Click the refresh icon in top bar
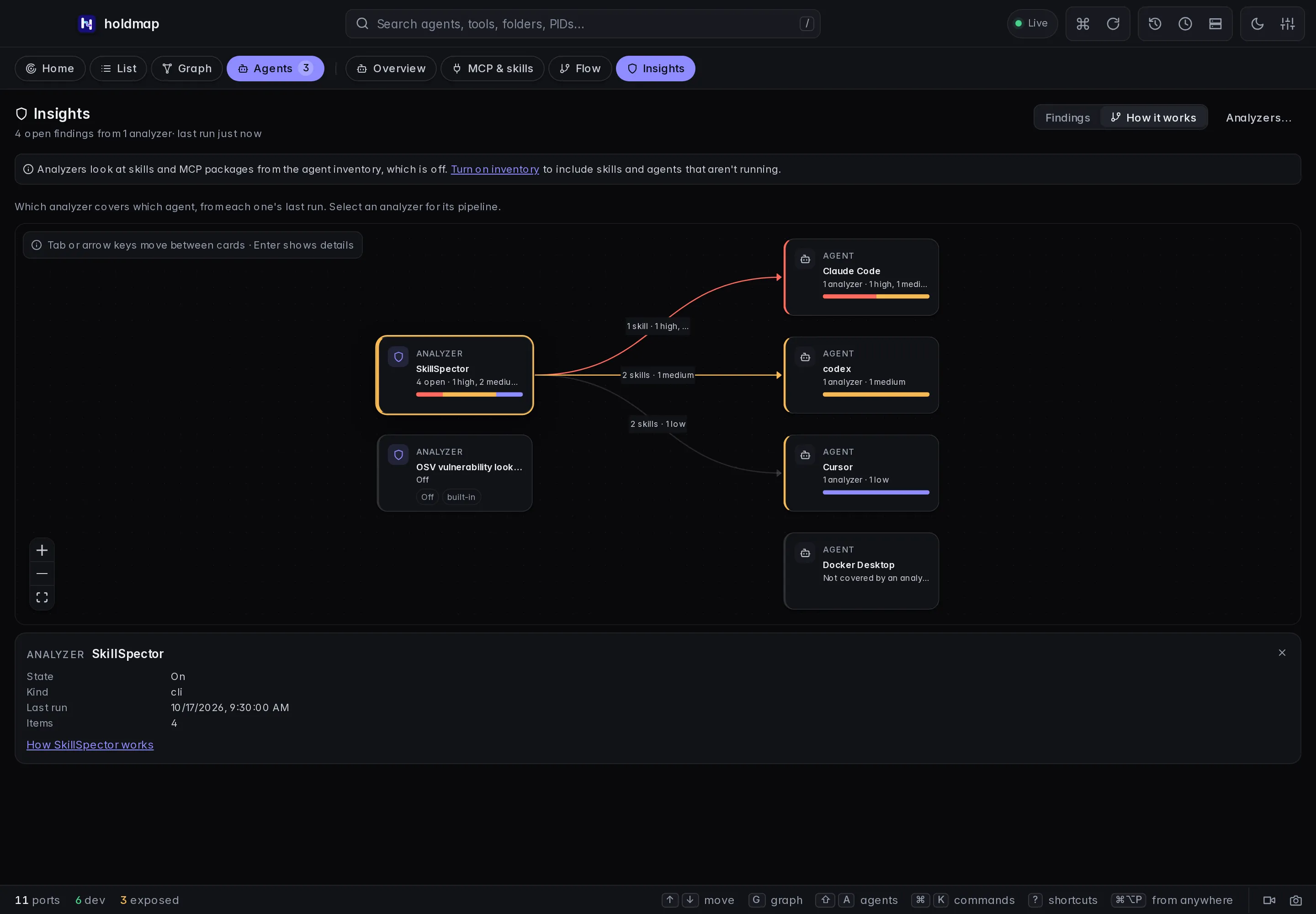Image resolution: width=1316 pixels, height=914 pixels. (x=1113, y=23)
